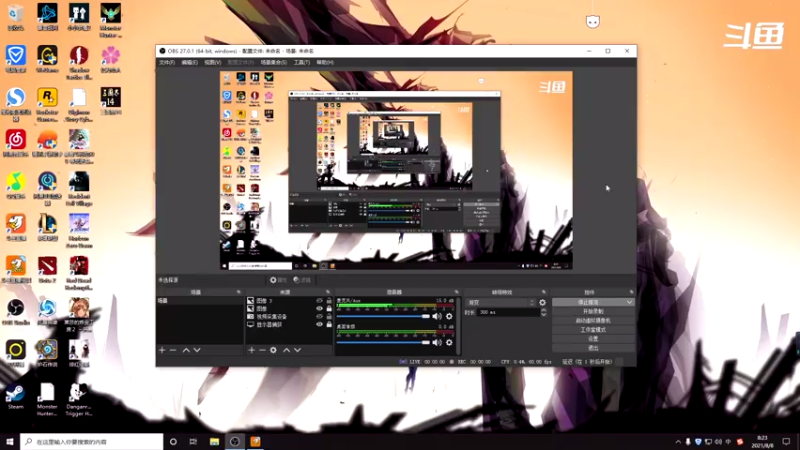Toggle lock on the 图像 3 source

pyautogui.click(x=329, y=301)
